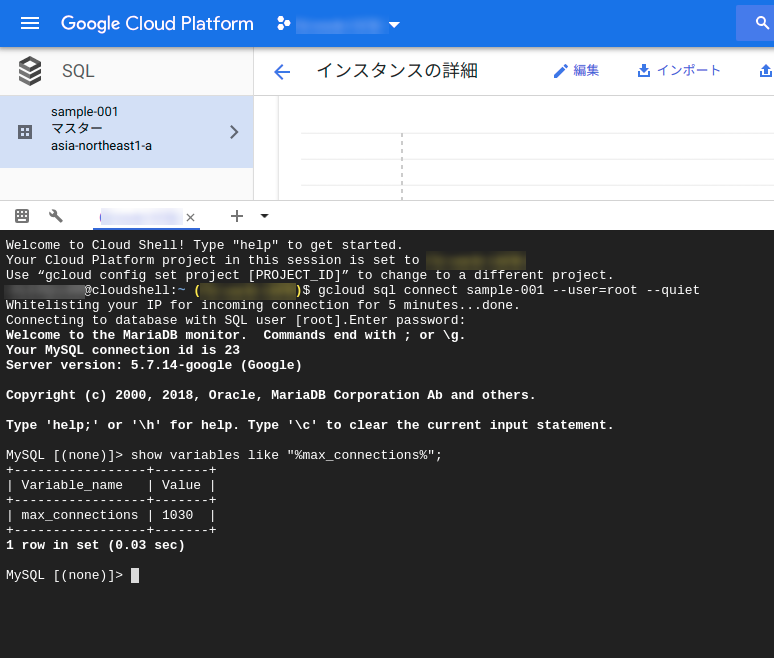Go back using the left arrow

(282, 72)
